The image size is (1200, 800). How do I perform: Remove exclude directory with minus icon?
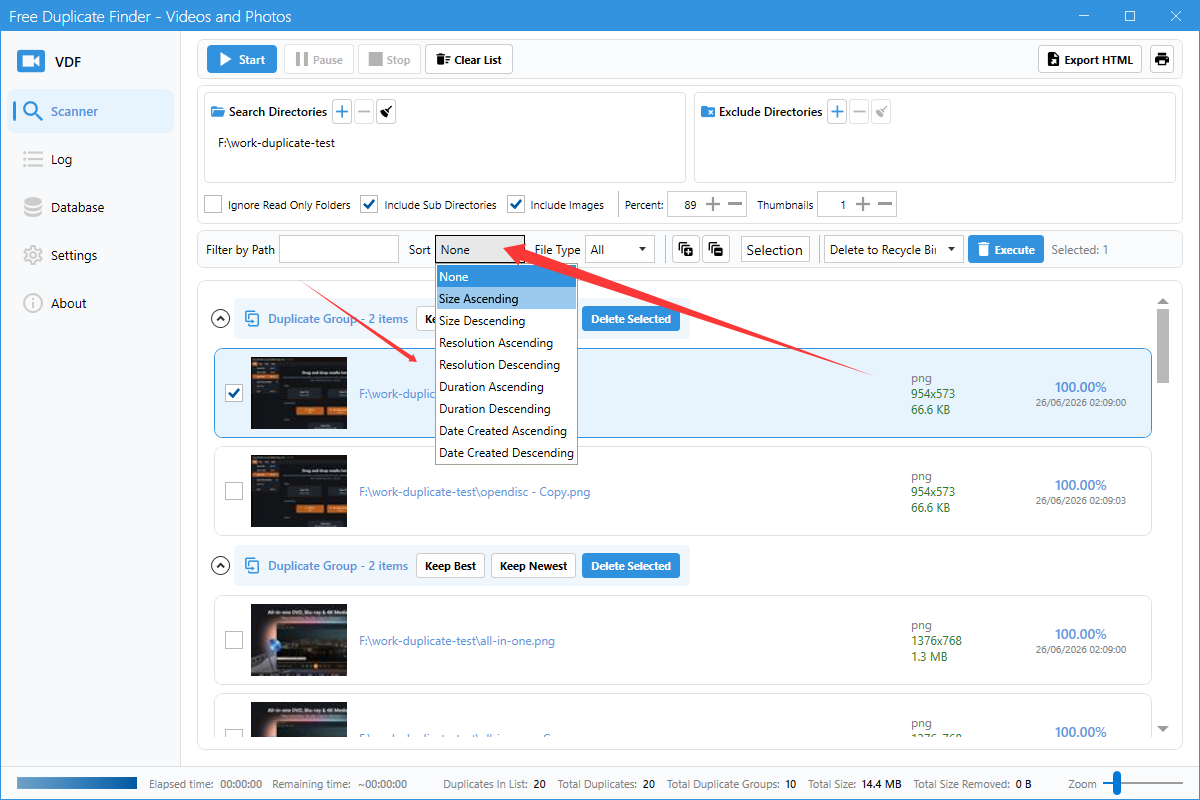tap(859, 112)
